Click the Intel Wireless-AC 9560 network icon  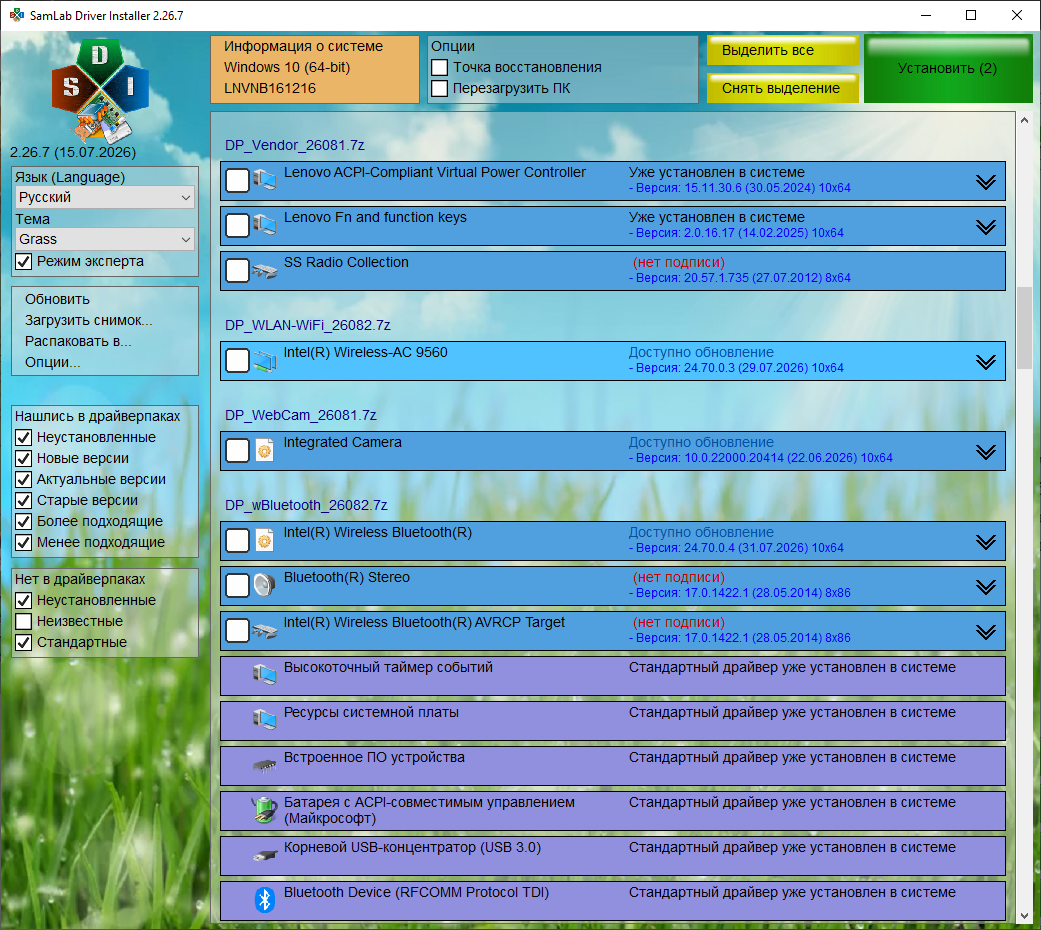264,360
